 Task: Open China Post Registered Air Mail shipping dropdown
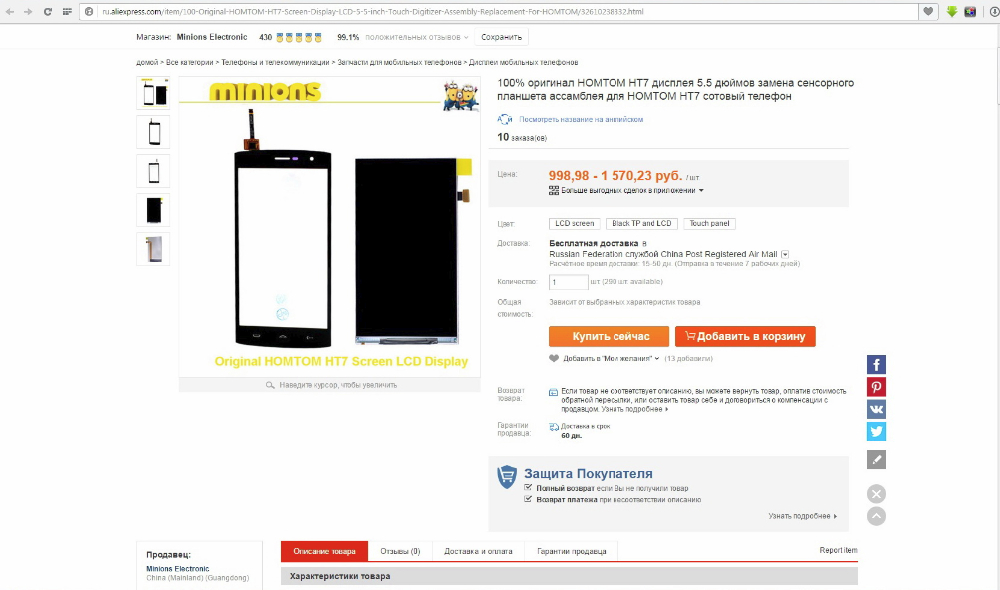[x=785, y=254]
